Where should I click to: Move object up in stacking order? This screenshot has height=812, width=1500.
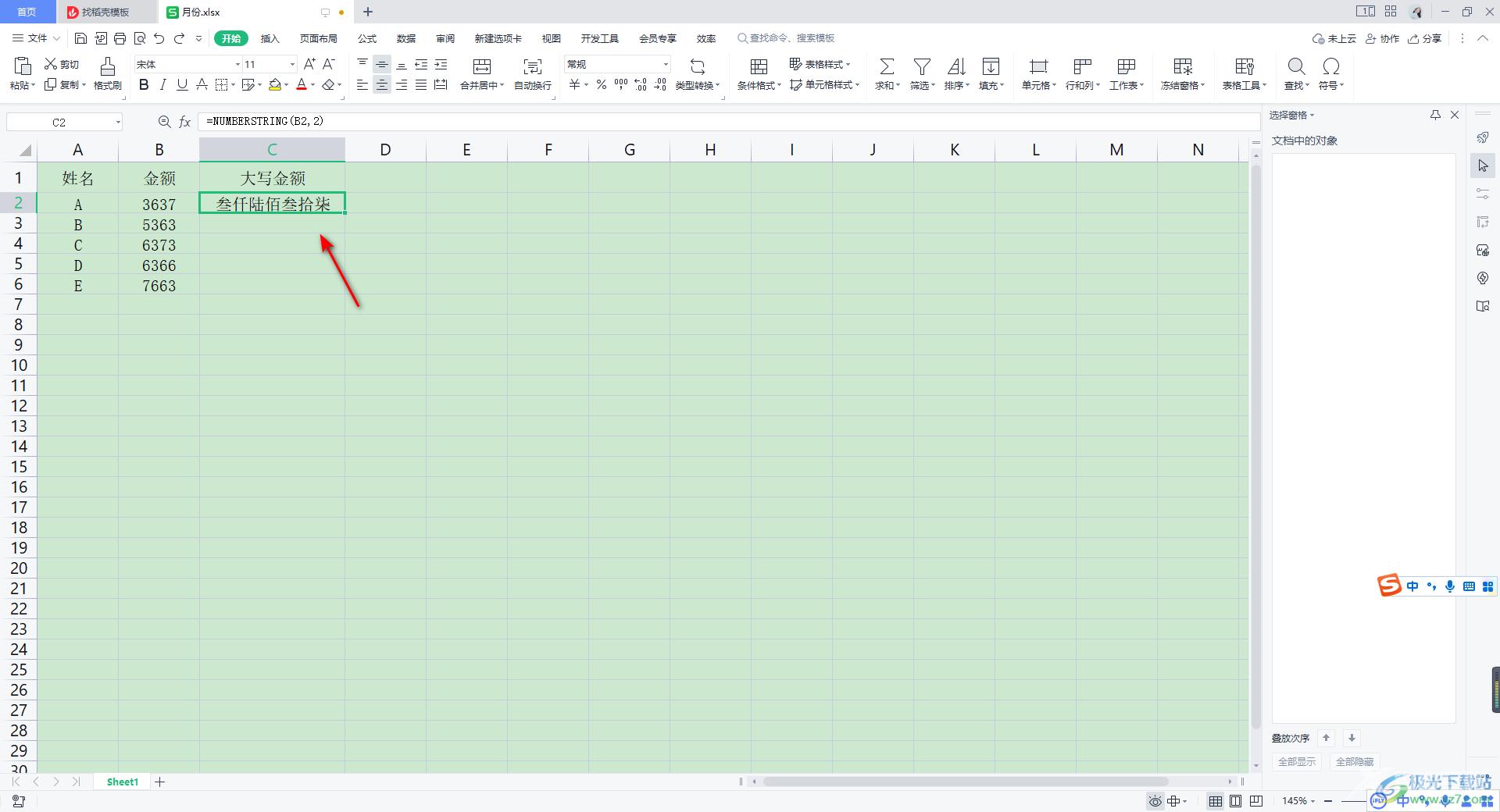coord(1326,738)
